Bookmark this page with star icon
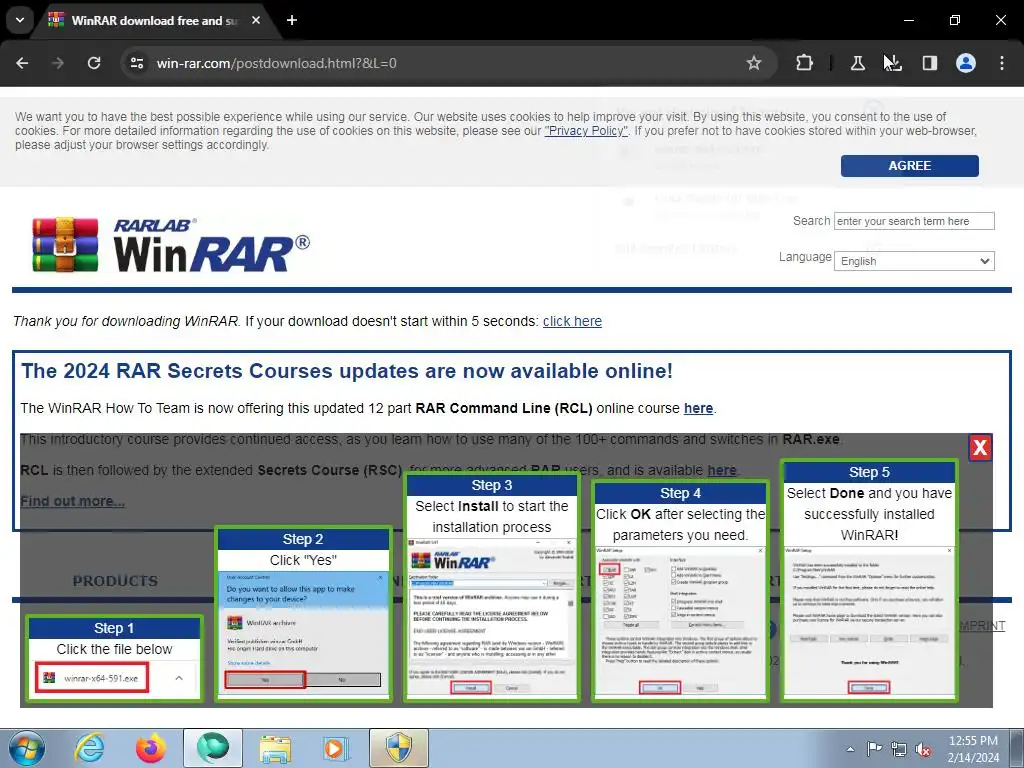Screen dimensions: 1024x768 754,63
